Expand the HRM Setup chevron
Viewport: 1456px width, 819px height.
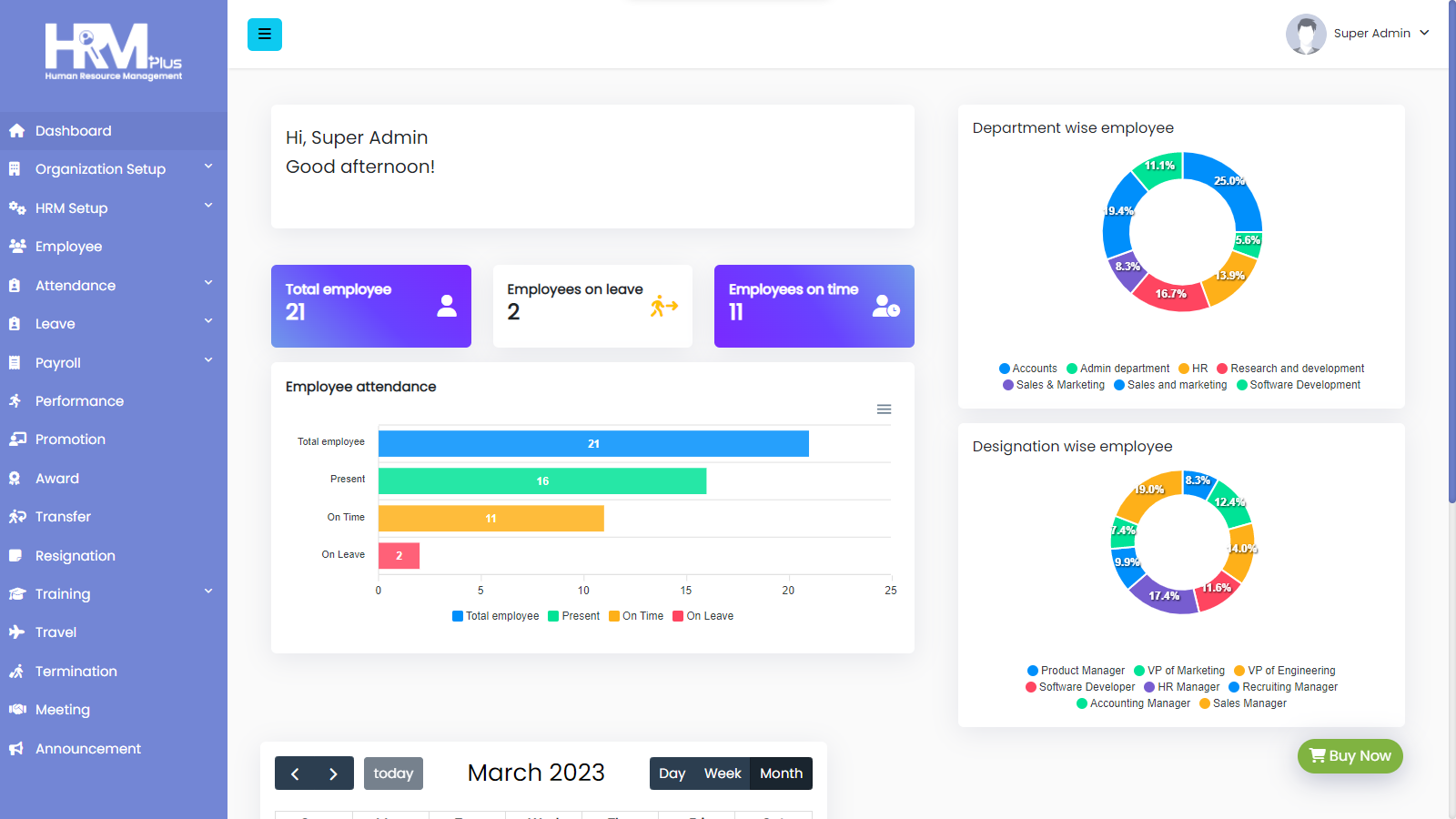coord(208,206)
